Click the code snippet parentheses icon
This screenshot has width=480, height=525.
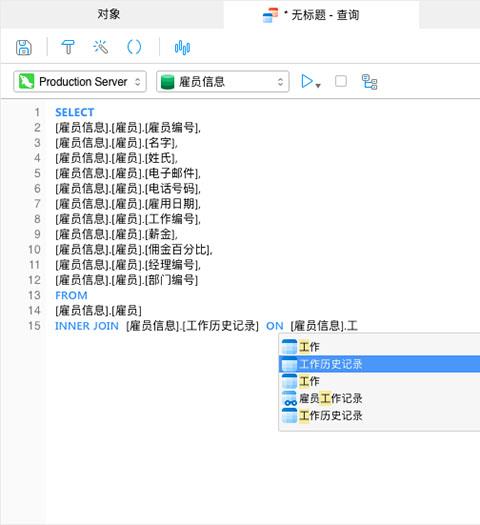pyautogui.click(x=134, y=47)
